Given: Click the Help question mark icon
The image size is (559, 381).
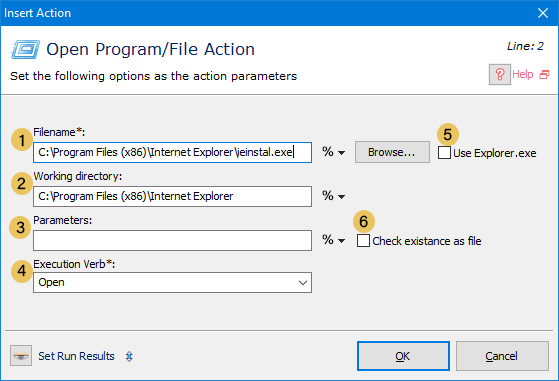Looking at the screenshot, I should click(x=499, y=74).
